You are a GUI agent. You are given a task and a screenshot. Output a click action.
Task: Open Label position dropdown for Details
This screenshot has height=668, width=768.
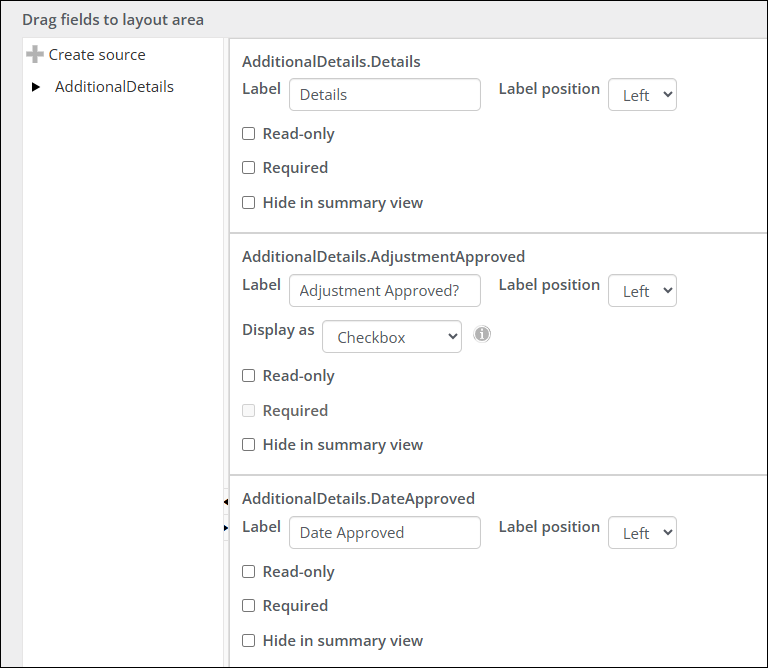[642, 95]
